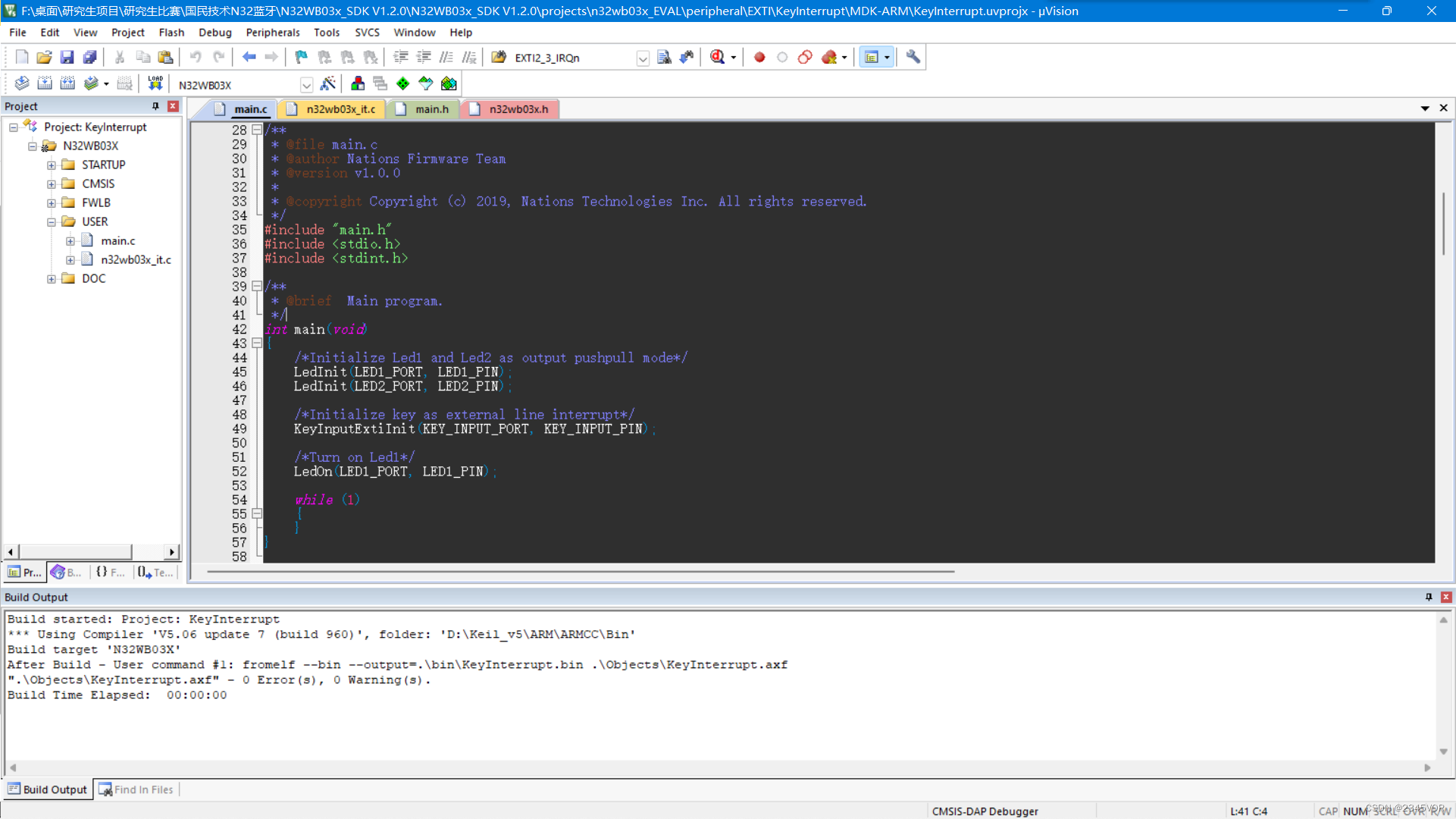Collapse the main function fold at line 43
Image resolution: width=1456 pixels, height=819 pixels.
pyautogui.click(x=257, y=344)
